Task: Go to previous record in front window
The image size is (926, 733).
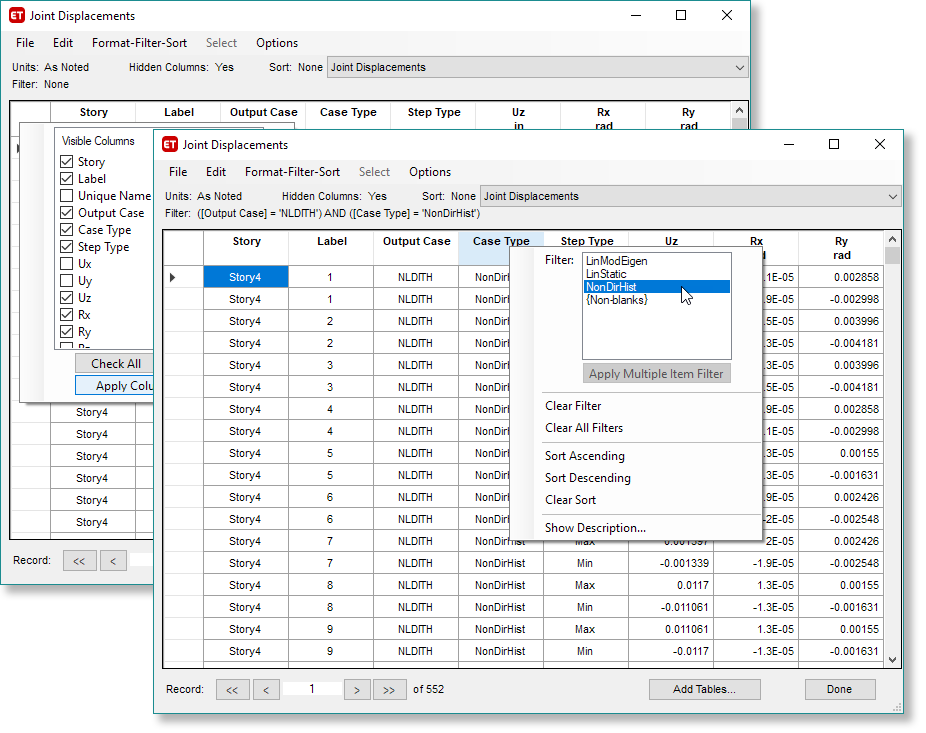Action: point(266,689)
